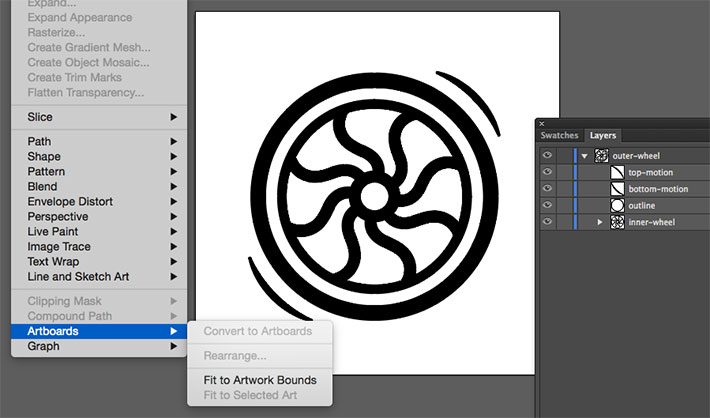Click the outline layer thumbnail
Viewport: 710px width, 418px height.
[x=618, y=205]
